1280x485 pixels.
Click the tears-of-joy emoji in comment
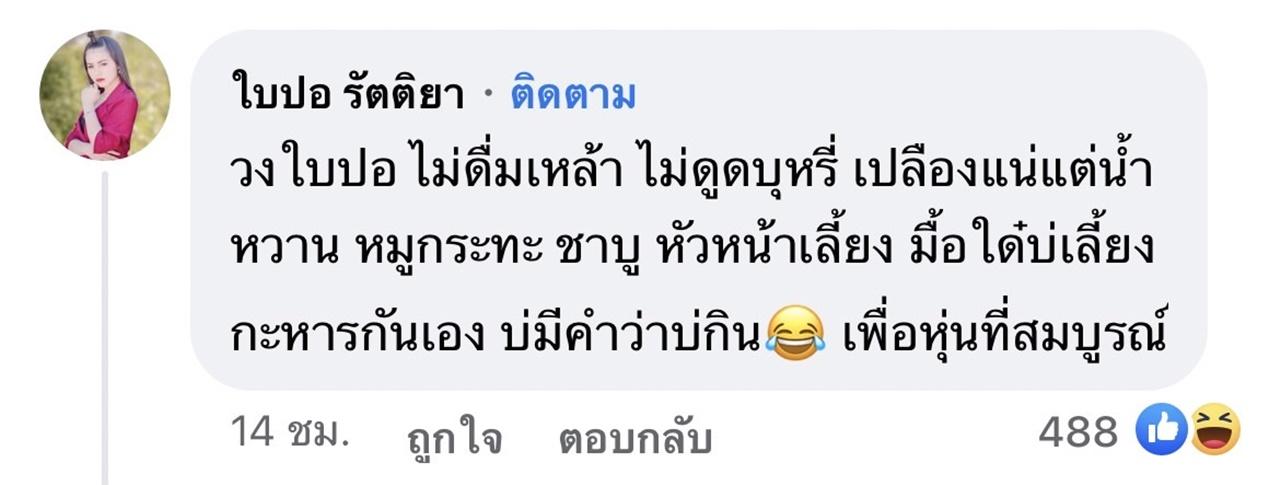pyautogui.click(x=795, y=330)
